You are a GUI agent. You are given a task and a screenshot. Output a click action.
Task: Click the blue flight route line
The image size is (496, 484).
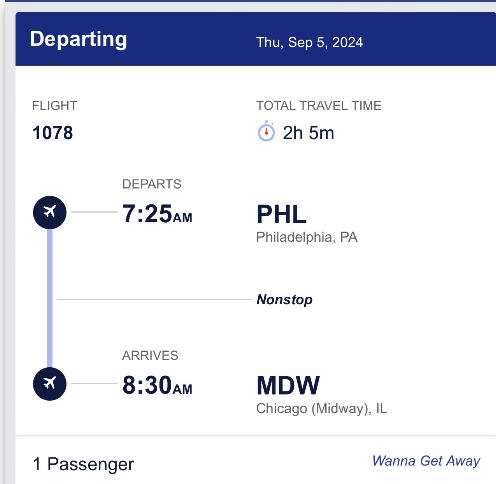point(50,298)
